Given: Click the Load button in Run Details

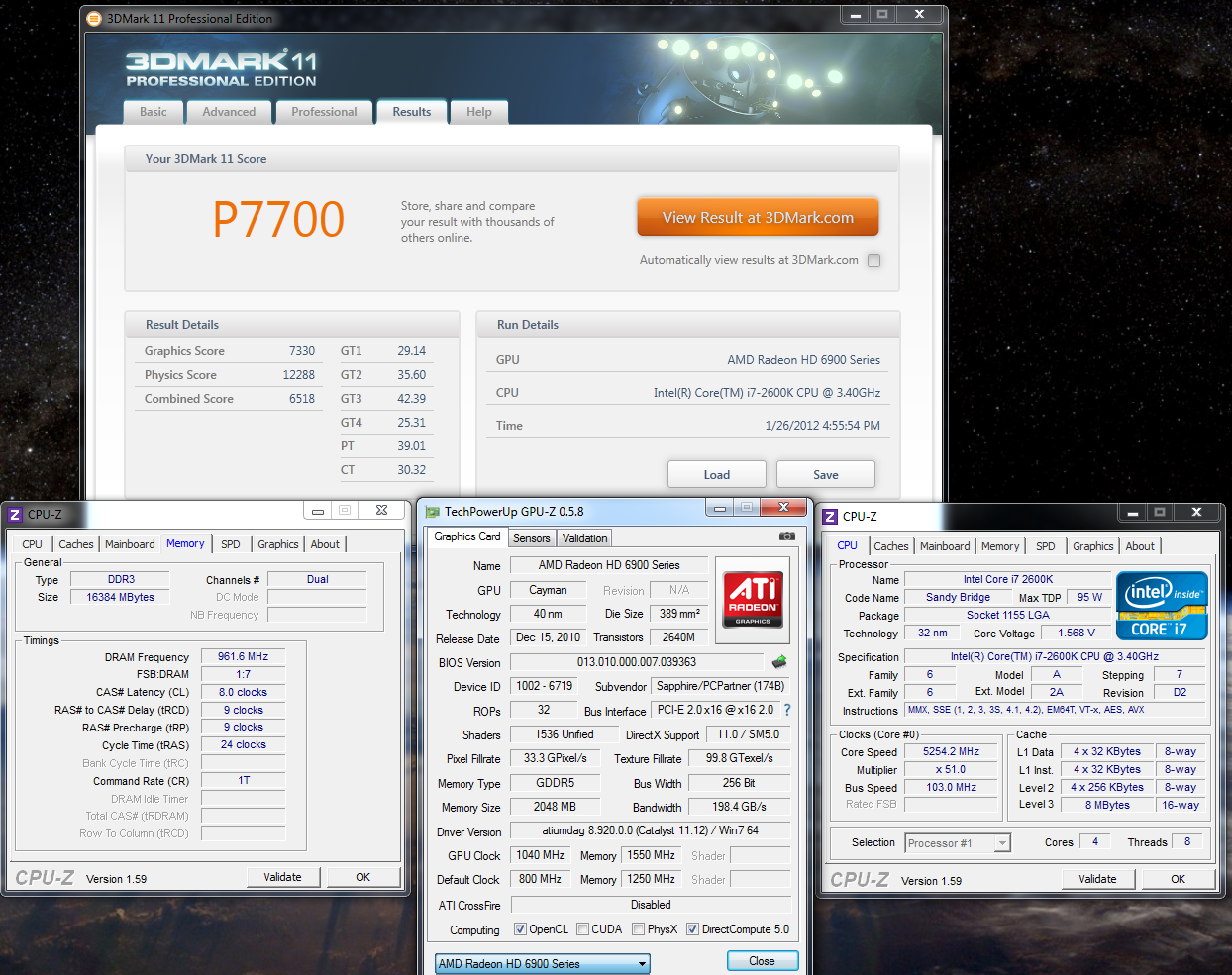Looking at the screenshot, I should (717, 475).
